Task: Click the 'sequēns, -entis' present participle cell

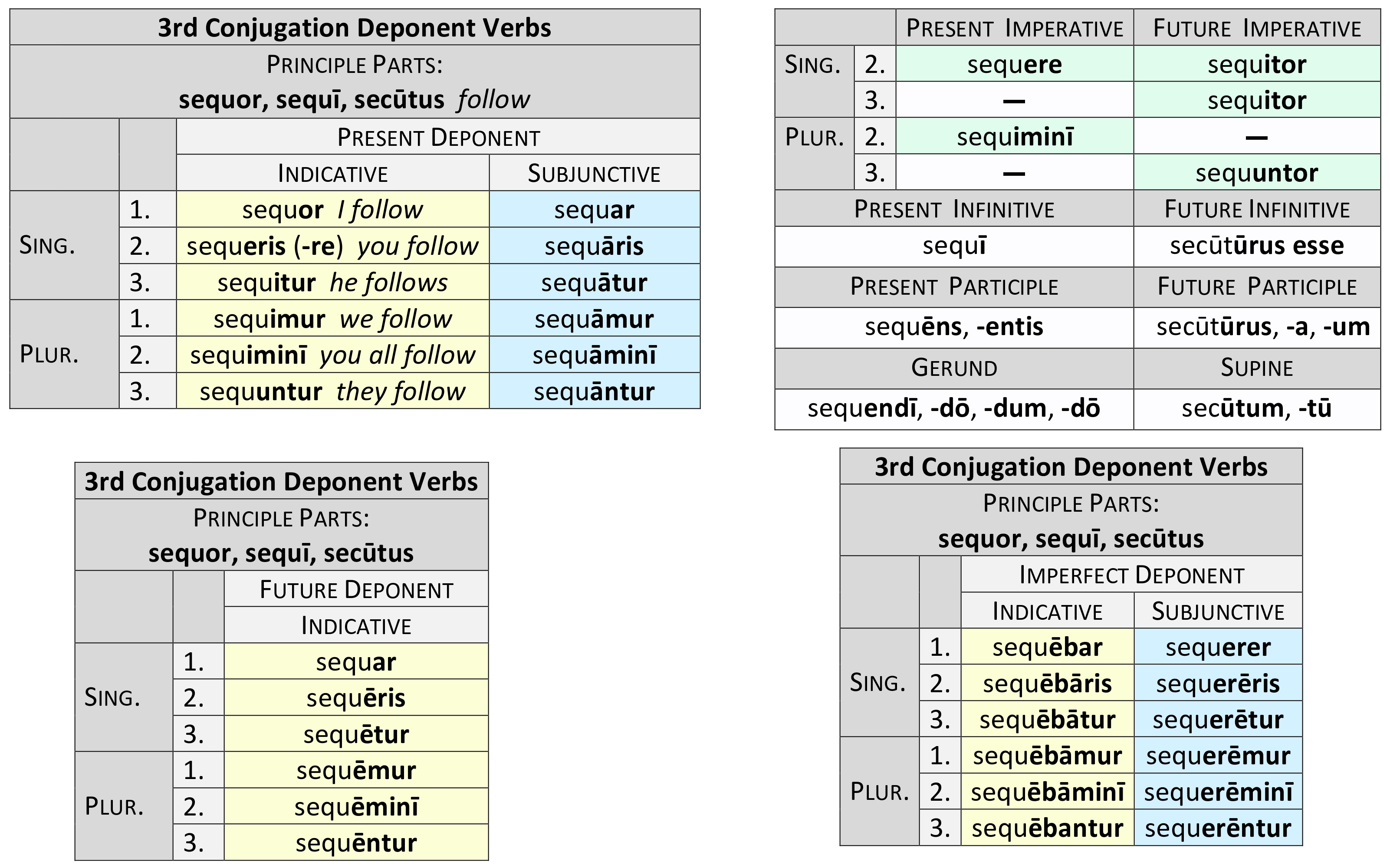Action: (954, 327)
